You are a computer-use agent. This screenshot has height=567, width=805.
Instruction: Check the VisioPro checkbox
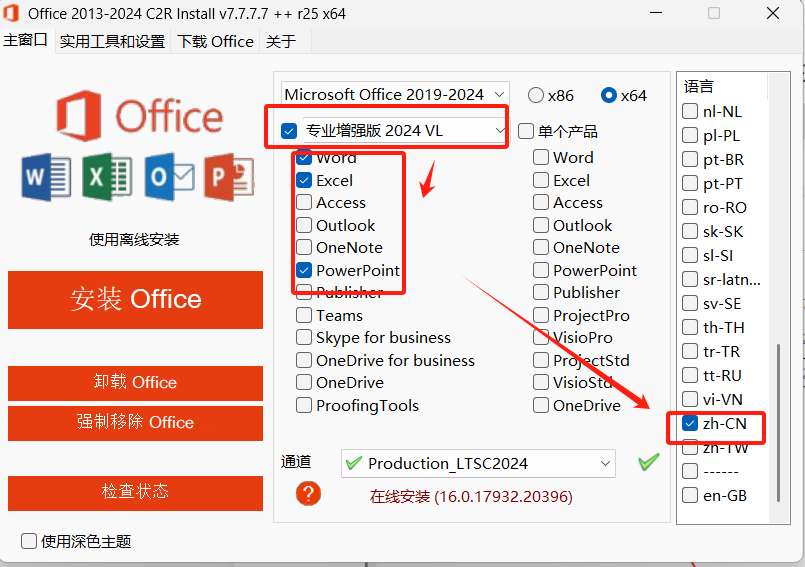(x=541, y=337)
